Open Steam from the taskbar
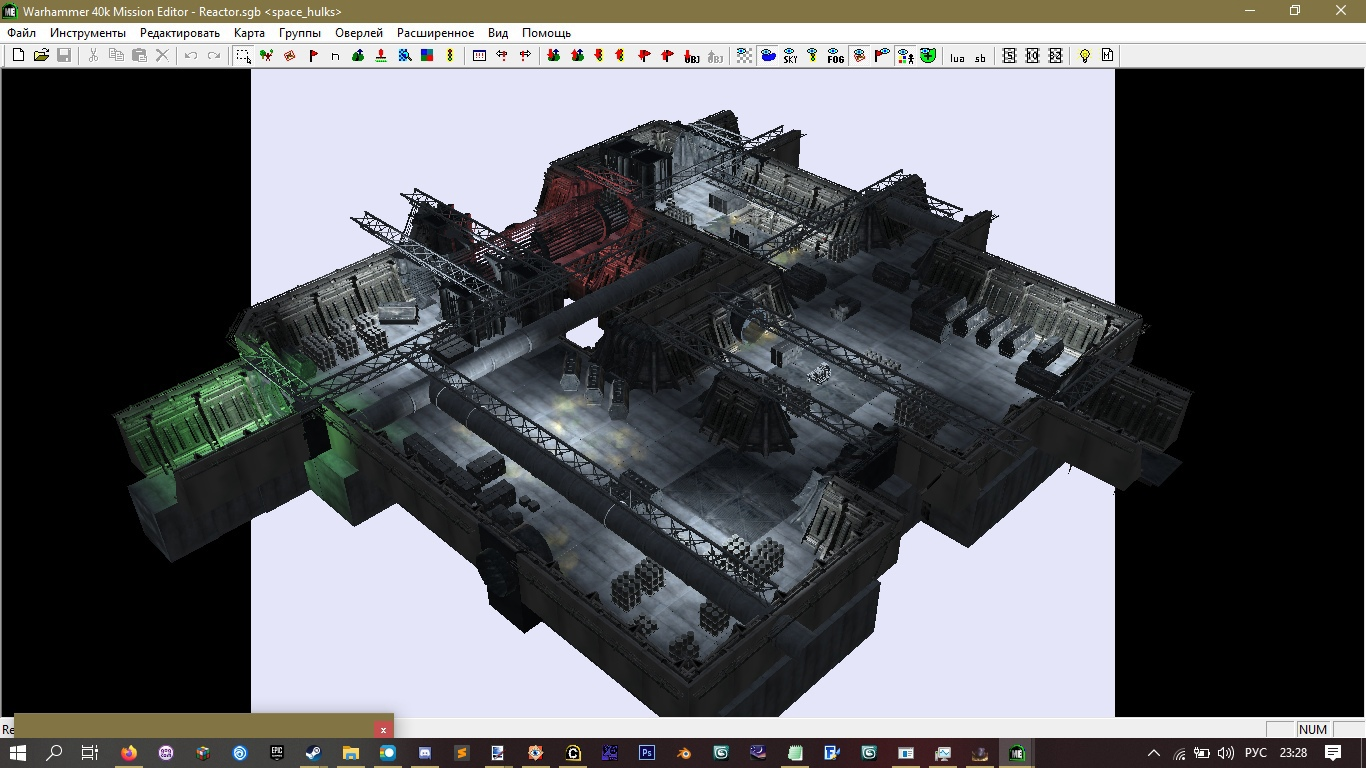This screenshot has height=768, width=1366. coord(313,753)
